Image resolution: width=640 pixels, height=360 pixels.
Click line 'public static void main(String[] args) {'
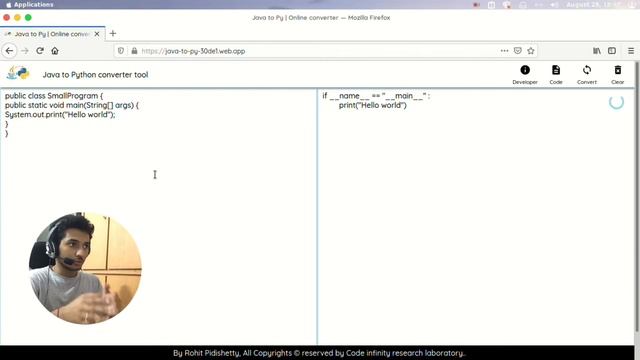(72, 105)
